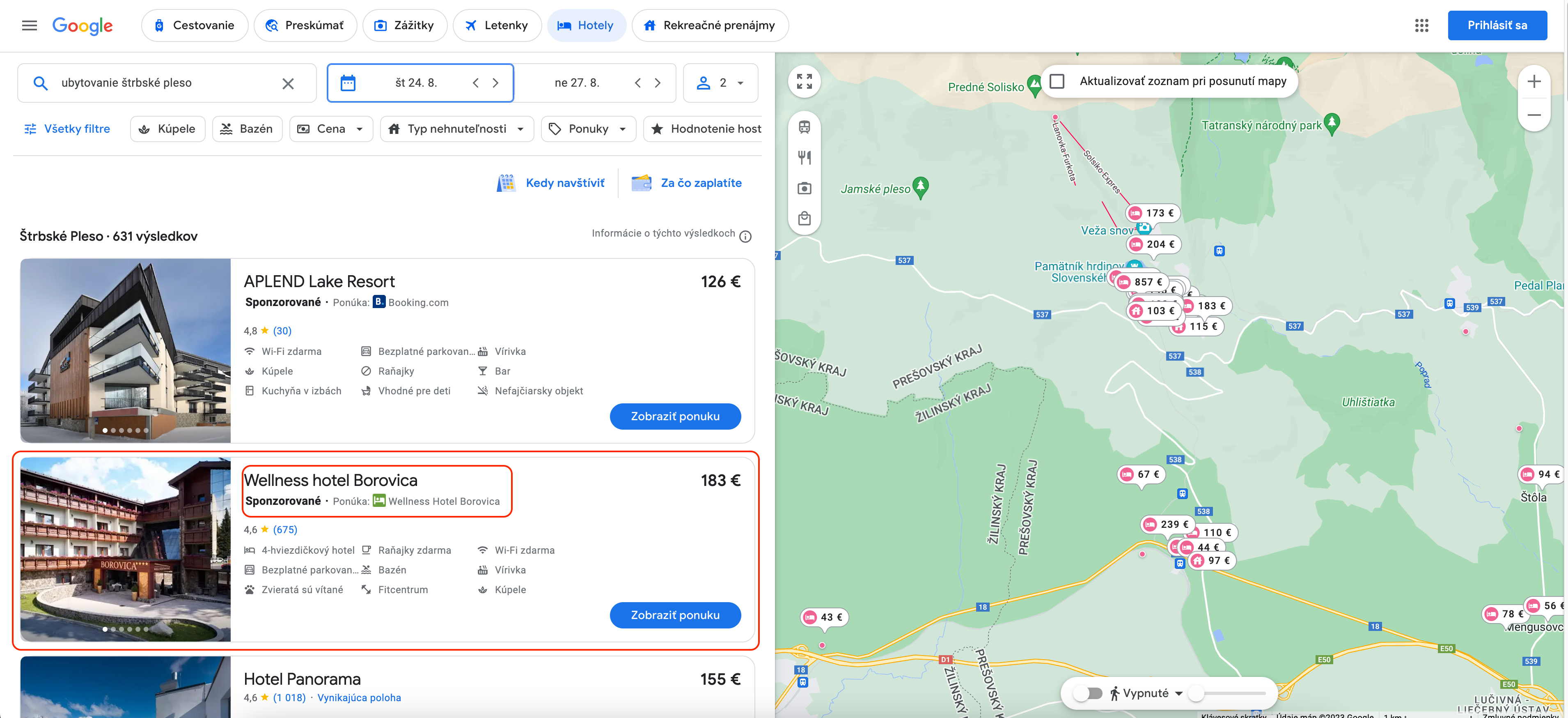Image resolution: width=1568 pixels, height=718 pixels.
Task: Click Zobraziť ponuku for Wellness hotel Borovica
Action: tap(675, 615)
